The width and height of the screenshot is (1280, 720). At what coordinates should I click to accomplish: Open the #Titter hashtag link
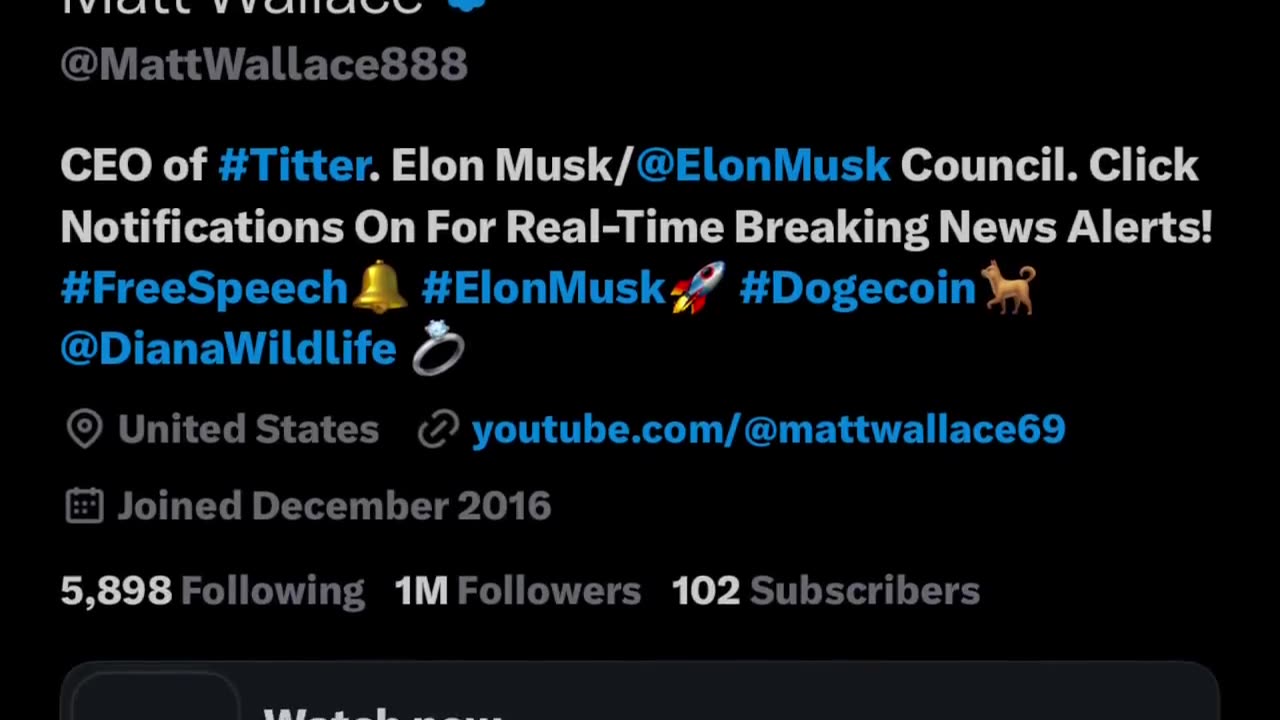[294, 165]
